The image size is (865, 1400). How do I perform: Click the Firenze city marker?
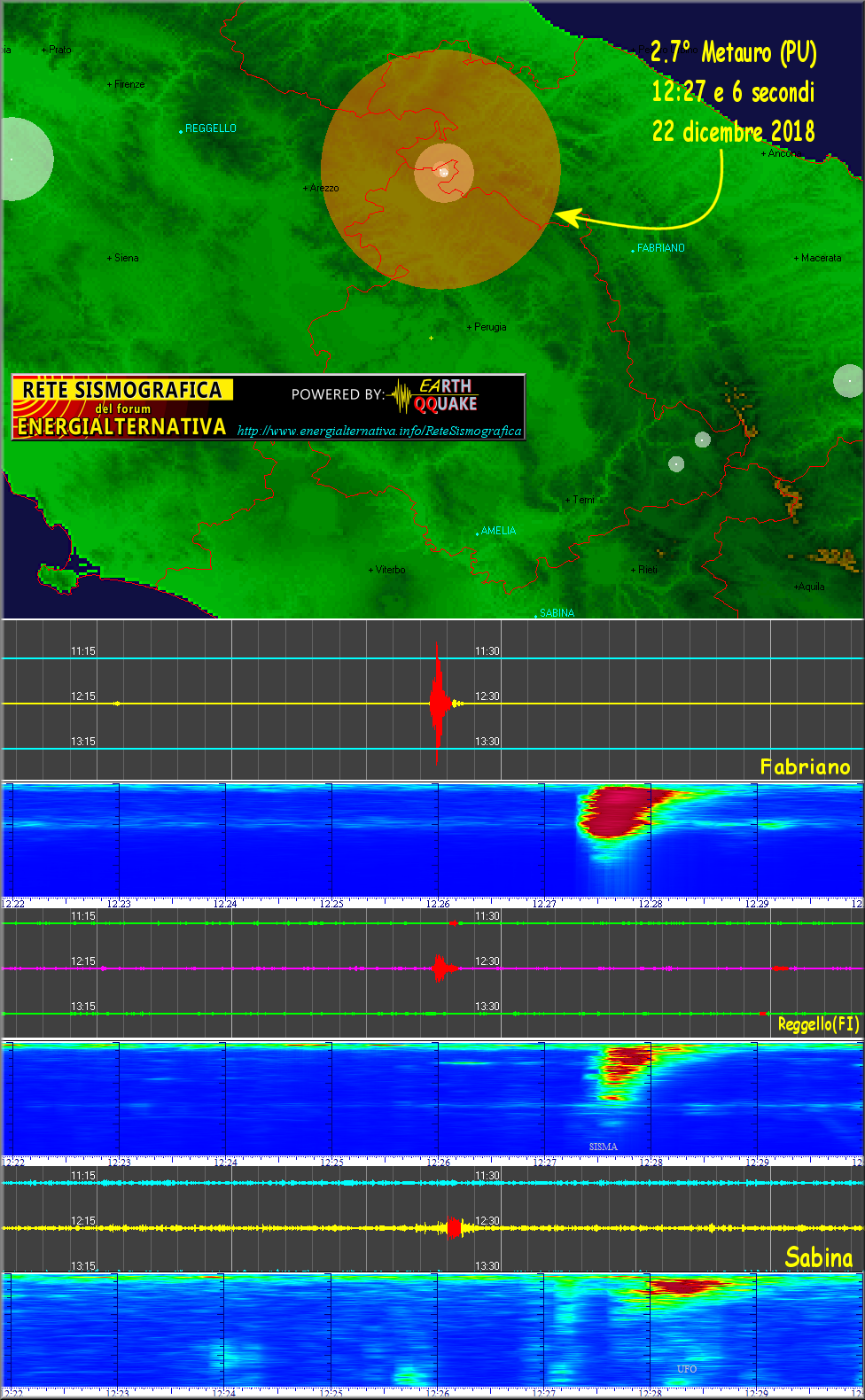point(110,85)
